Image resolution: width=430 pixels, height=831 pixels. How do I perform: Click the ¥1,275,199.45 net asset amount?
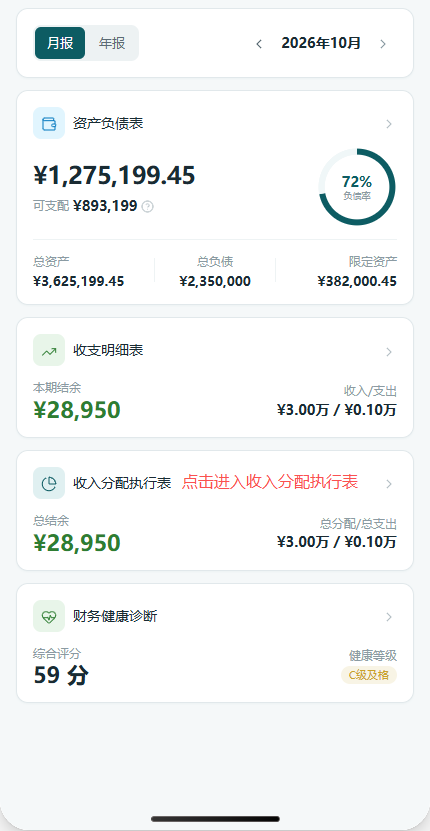coord(115,175)
